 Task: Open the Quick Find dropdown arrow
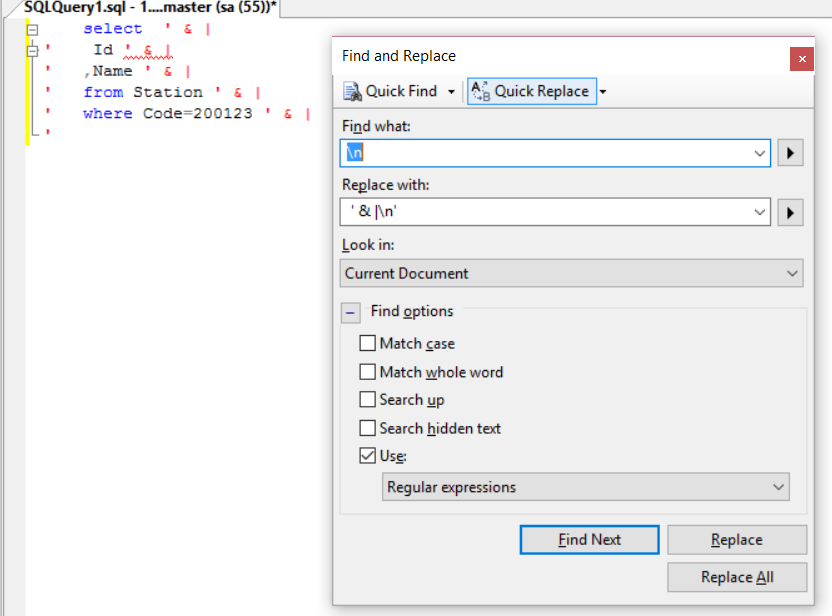pyautogui.click(x=451, y=92)
